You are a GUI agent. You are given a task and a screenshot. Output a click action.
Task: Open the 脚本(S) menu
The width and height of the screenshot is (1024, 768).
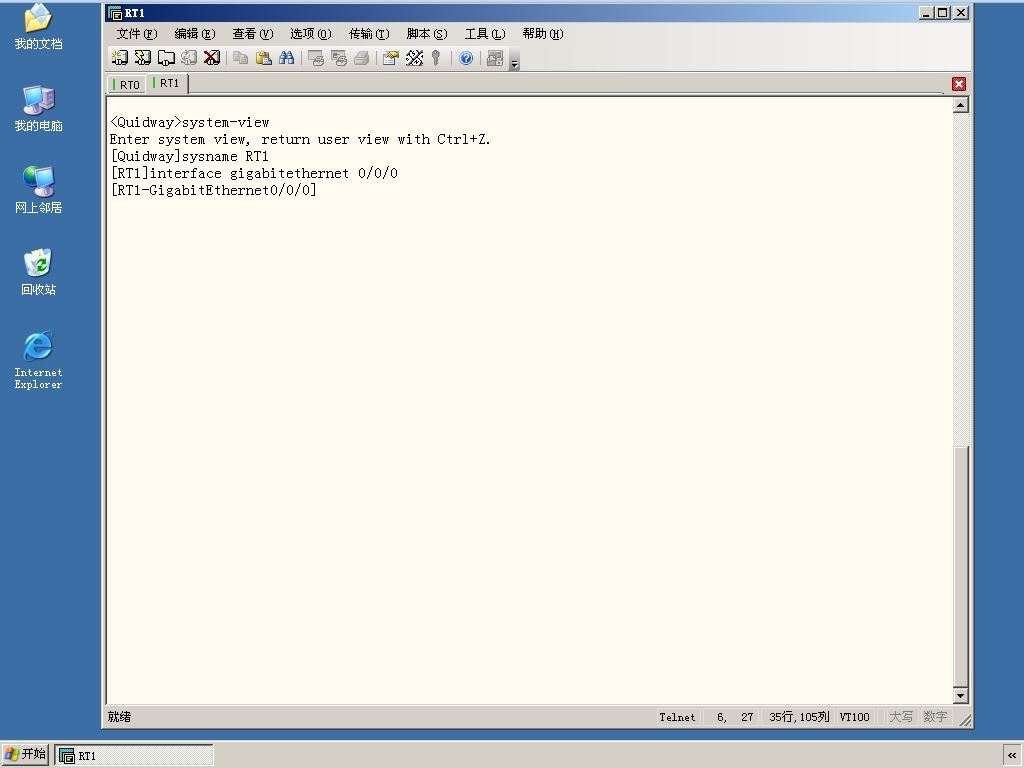click(x=427, y=34)
